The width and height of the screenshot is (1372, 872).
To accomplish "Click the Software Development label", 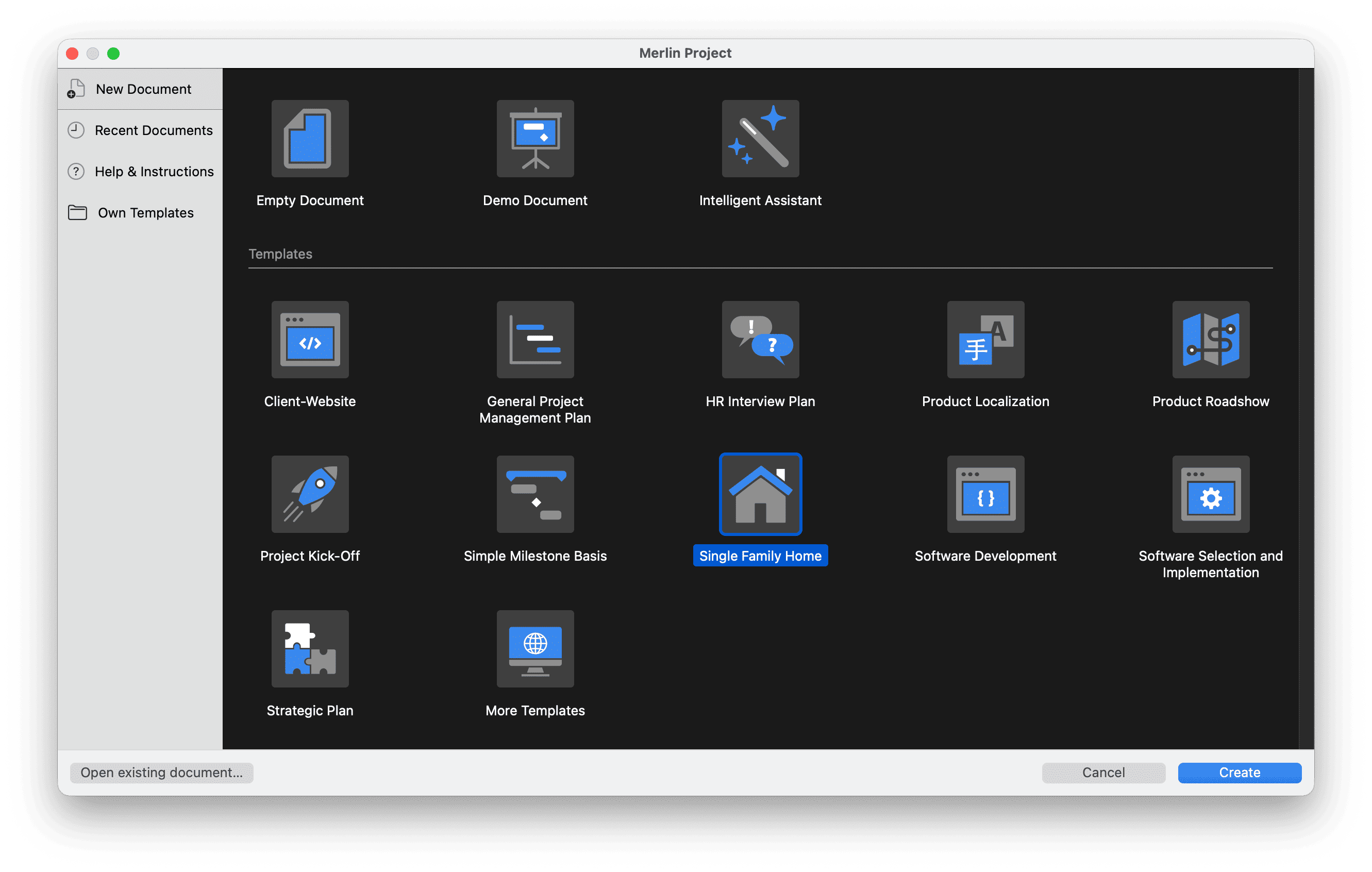I will (x=985, y=556).
